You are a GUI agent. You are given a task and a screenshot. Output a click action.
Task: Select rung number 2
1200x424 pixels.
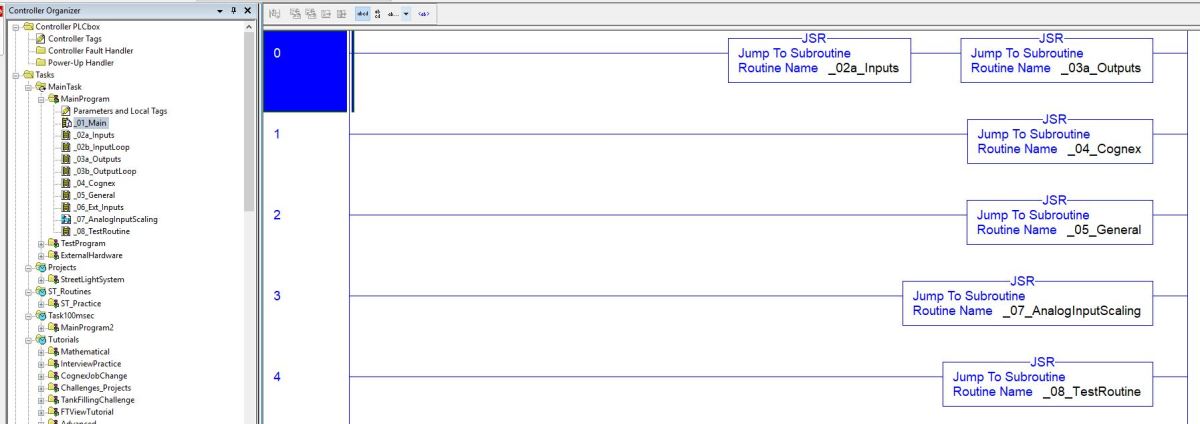pos(277,216)
